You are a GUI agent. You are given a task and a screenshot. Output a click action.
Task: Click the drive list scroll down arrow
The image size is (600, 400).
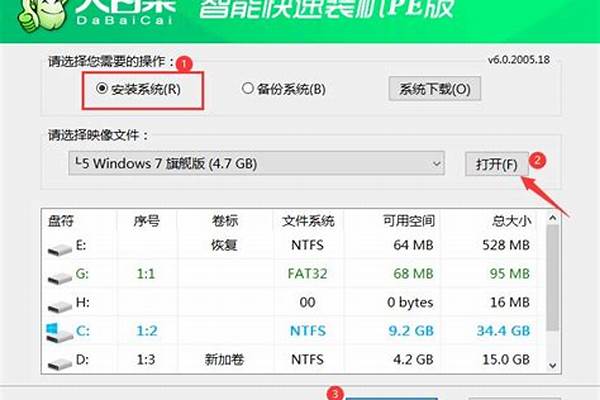552,366
